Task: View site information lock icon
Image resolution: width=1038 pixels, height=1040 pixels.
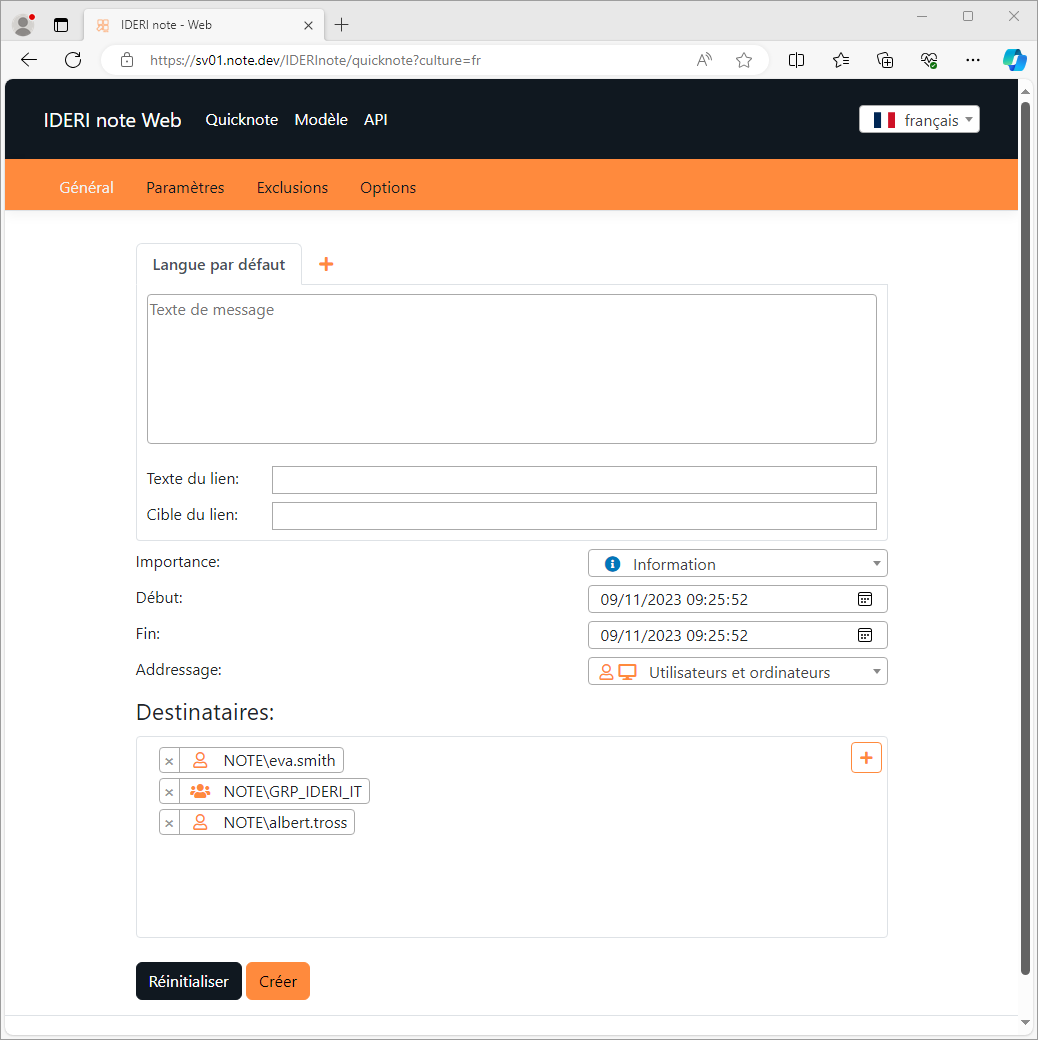Action: (x=127, y=60)
